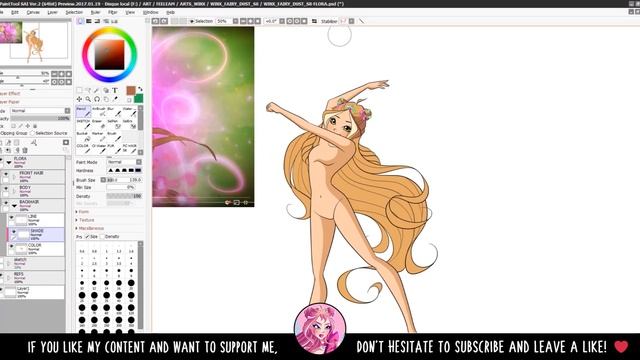Click the navigator canvas thumbnail
The width and height of the screenshot is (640, 360).
coord(35,43)
